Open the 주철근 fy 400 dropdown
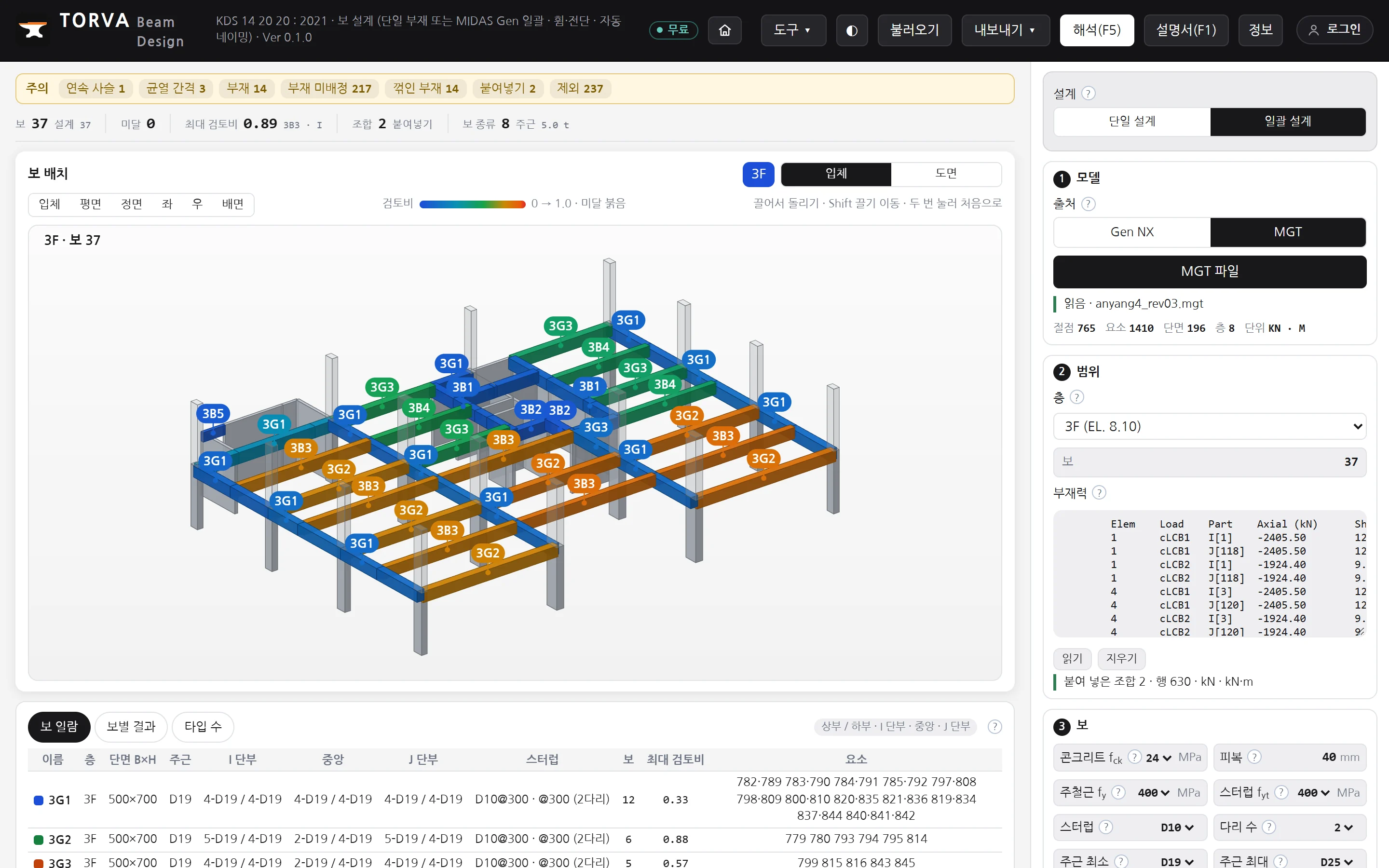Screen dimensions: 1389x868 [x=1154, y=793]
